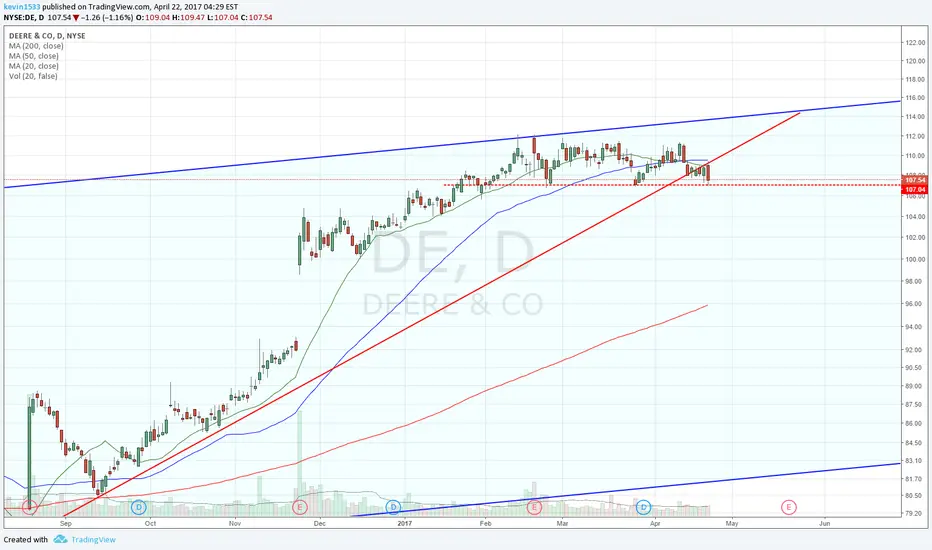This screenshot has height=550, width=932.
Task: Click the −1.26 (−1.16%) change value
Action: coord(107,18)
